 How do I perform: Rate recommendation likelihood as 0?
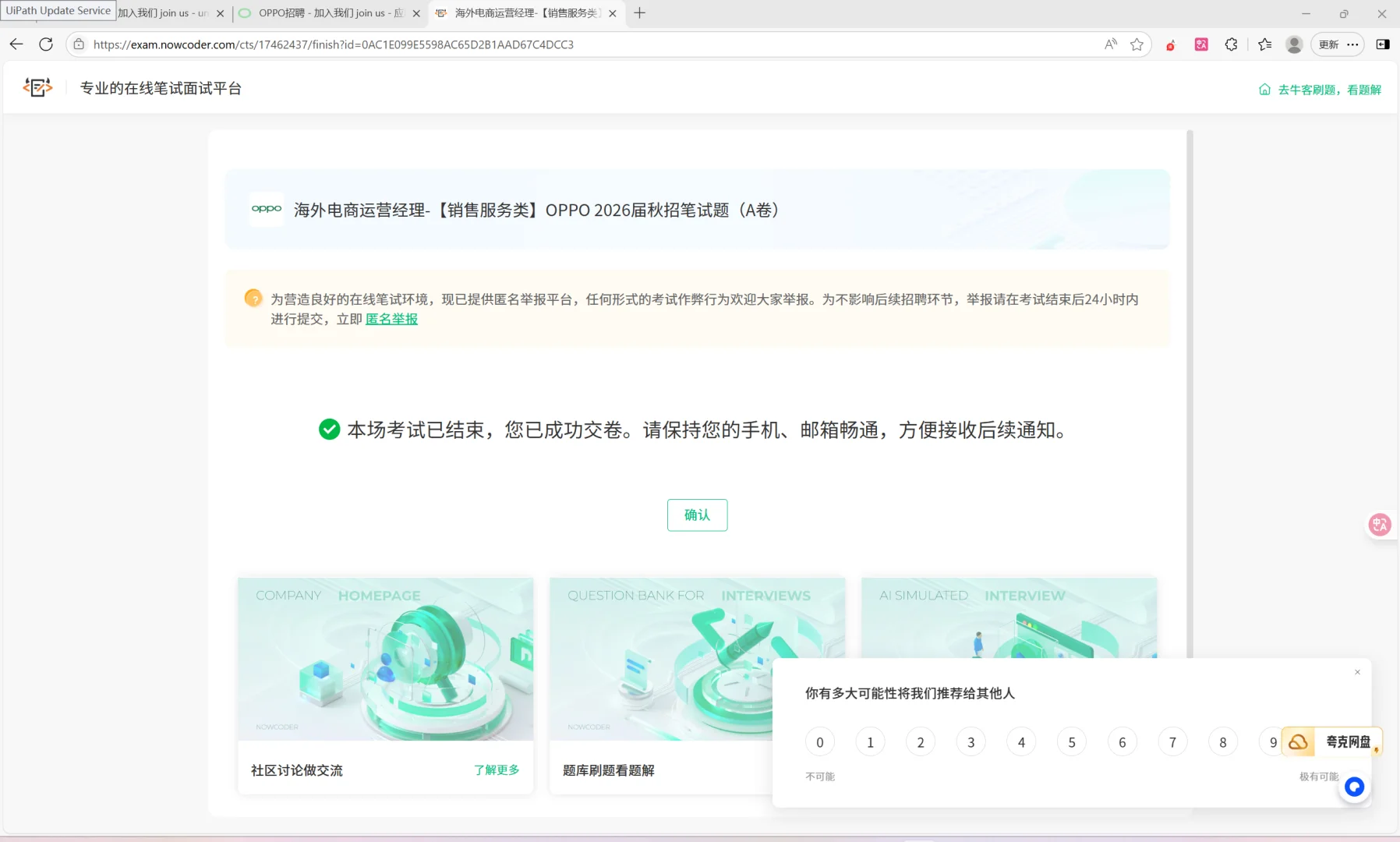tap(820, 742)
